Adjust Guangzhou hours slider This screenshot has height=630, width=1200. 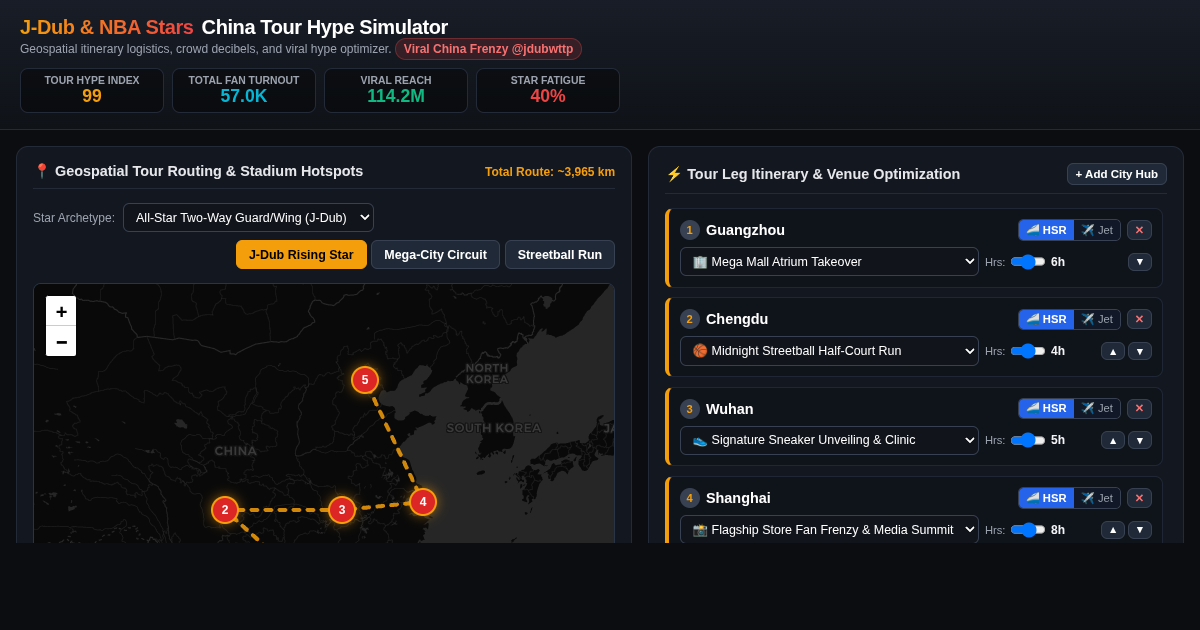point(1028,262)
